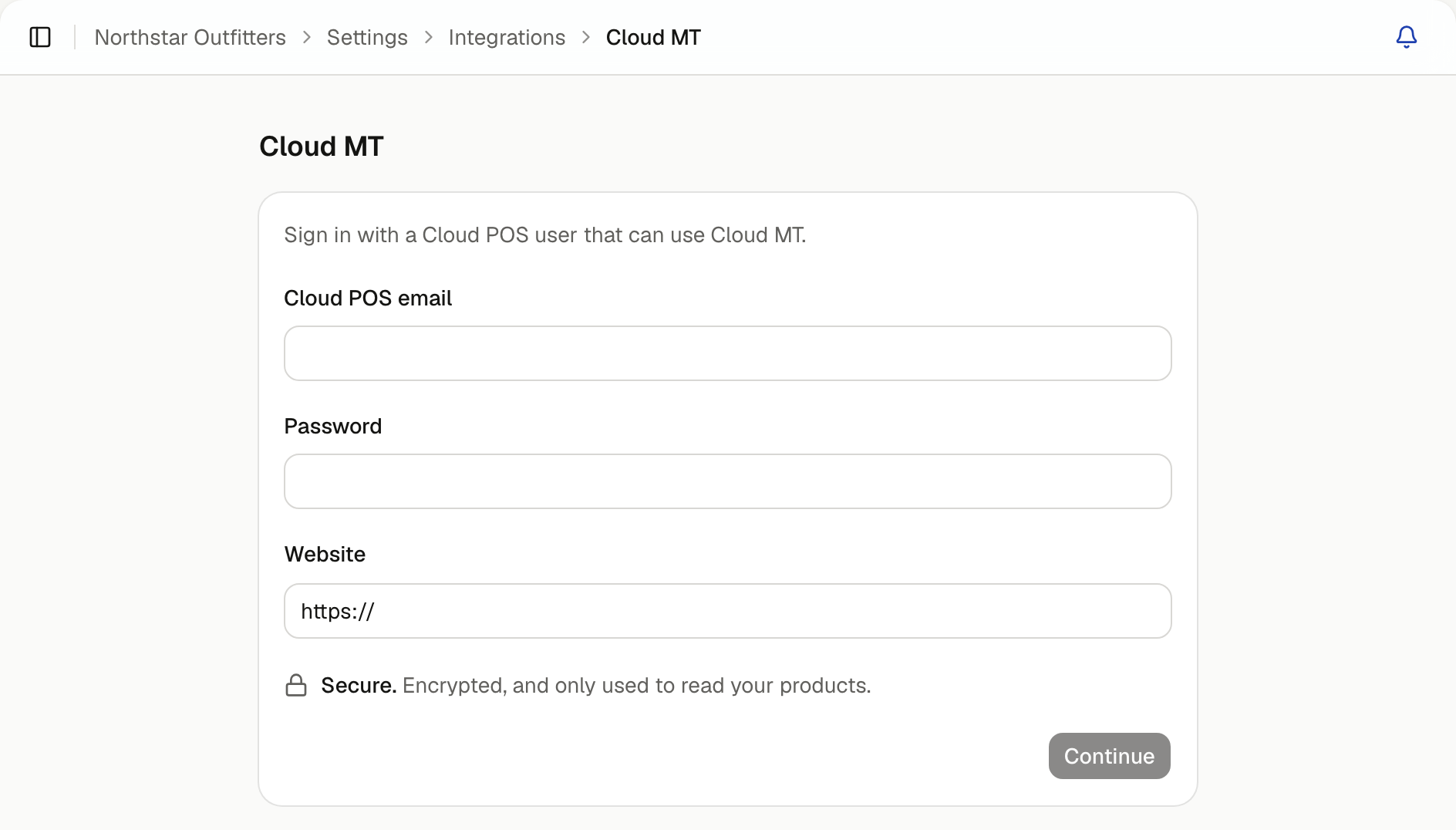Viewport: 1456px width, 830px height.
Task: Click into the Website URL field
Action: (x=728, y=611)
